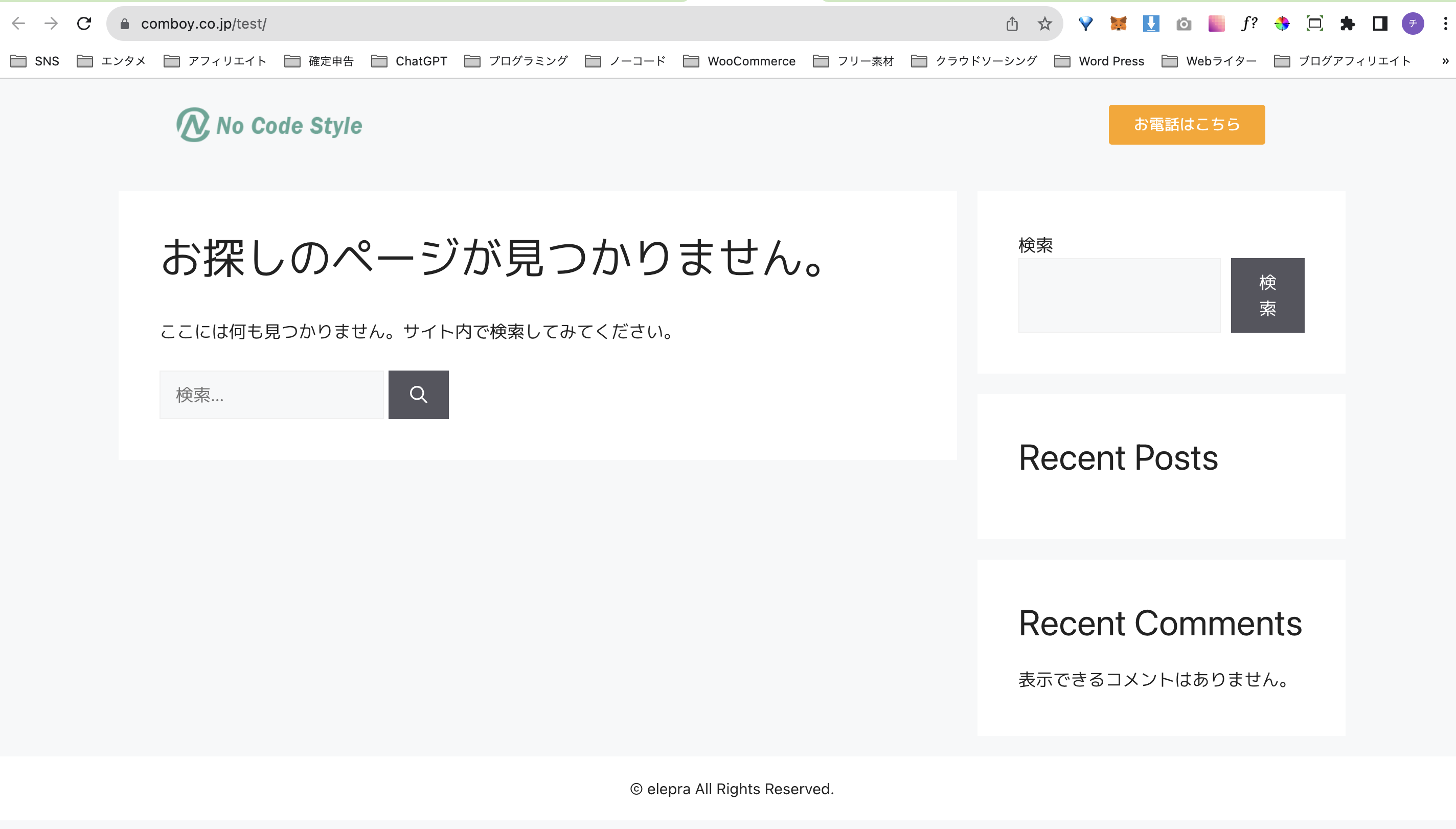Open Chrome's three-dot menu
1456x829 pixels.
point(1445,24)
